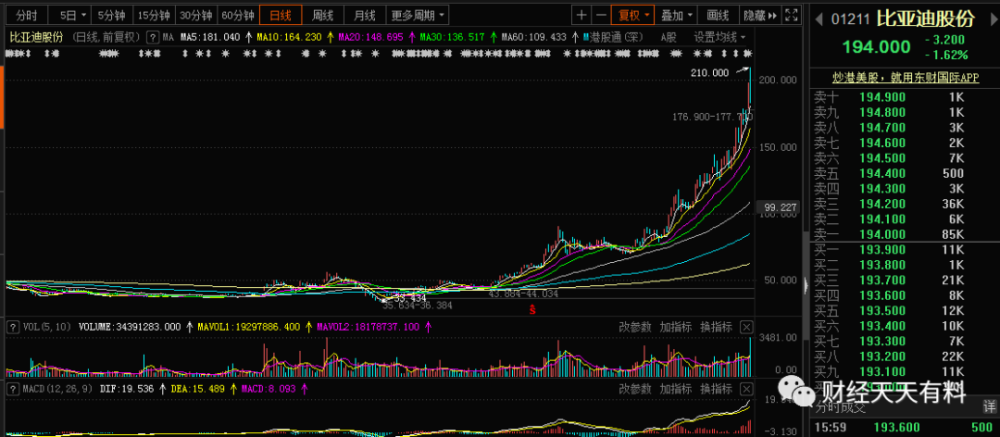This screenshot has height=437, width=1000.
Task: Select the 卖三 194.200 row
Action: pyautogui.click(x=902, y=204)
